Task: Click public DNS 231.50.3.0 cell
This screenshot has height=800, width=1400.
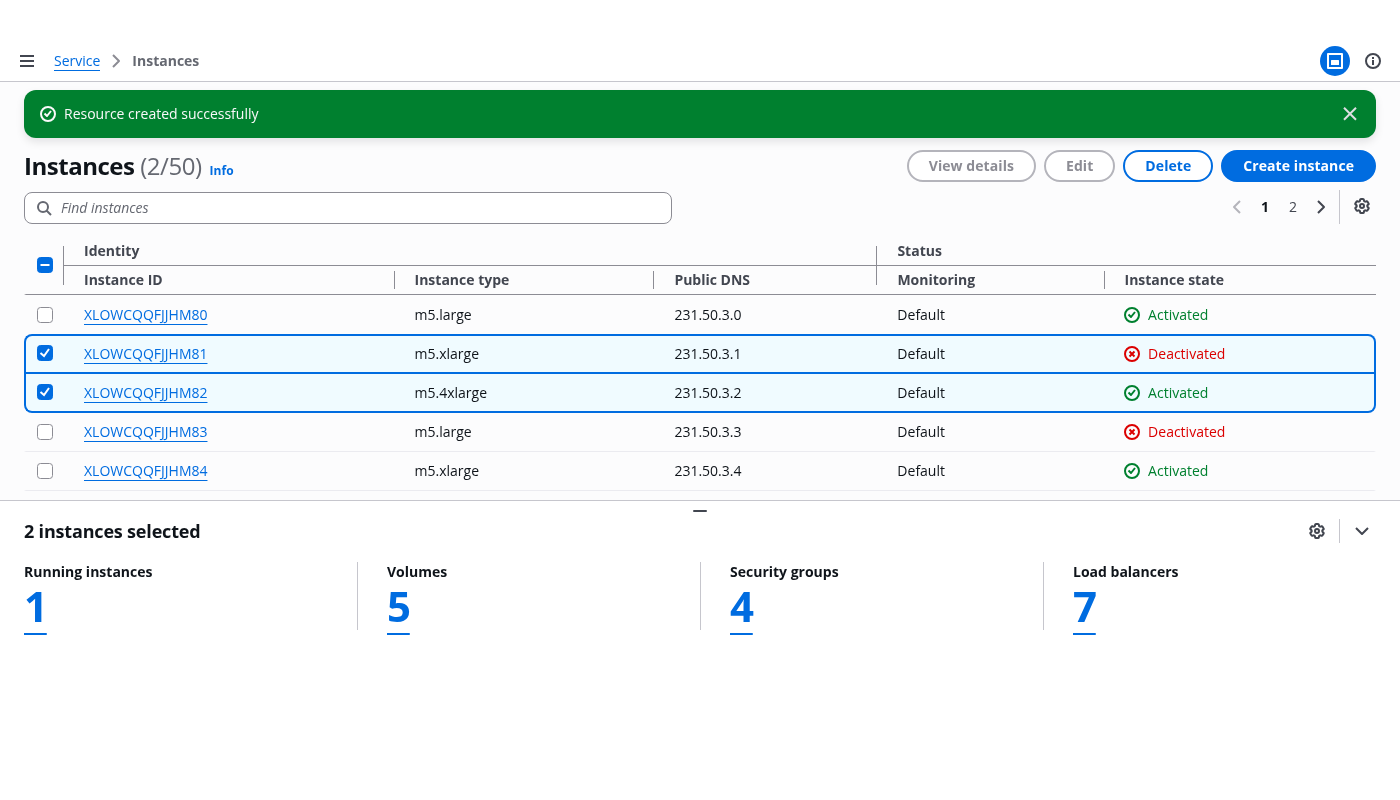Action: (x=708, y=315)
